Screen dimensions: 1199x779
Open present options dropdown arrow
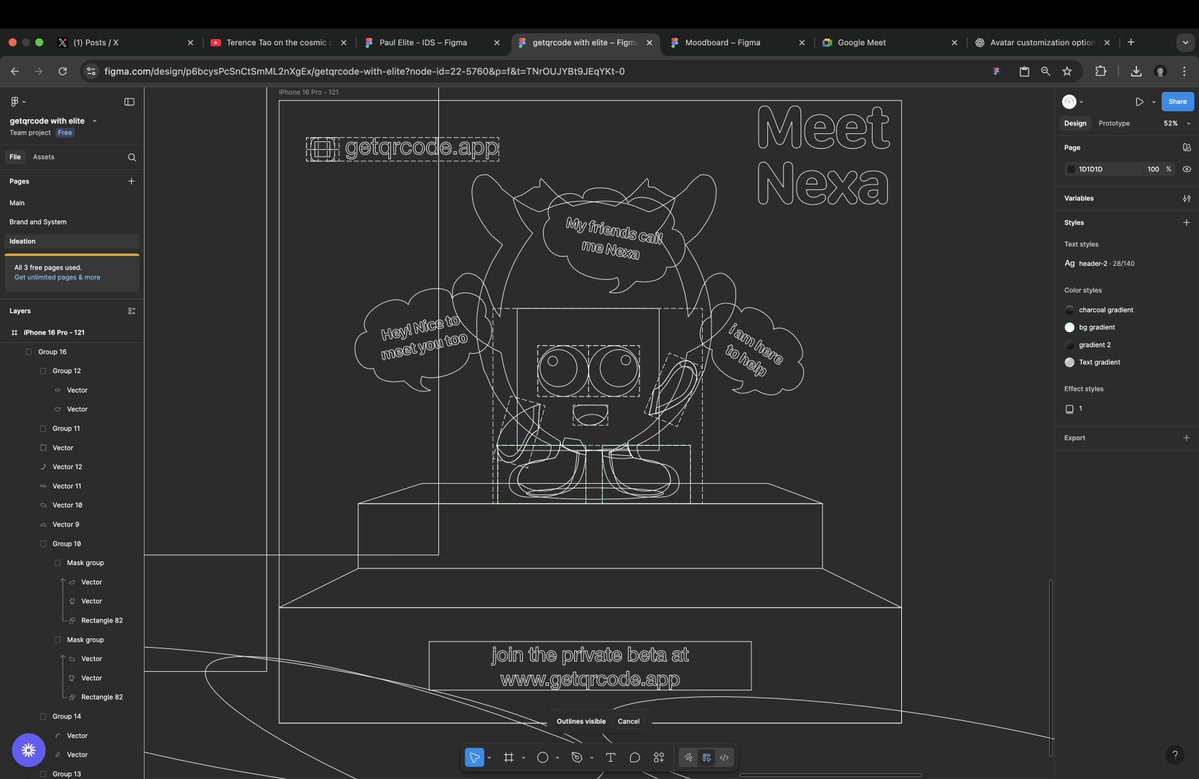click(1154, 102)
